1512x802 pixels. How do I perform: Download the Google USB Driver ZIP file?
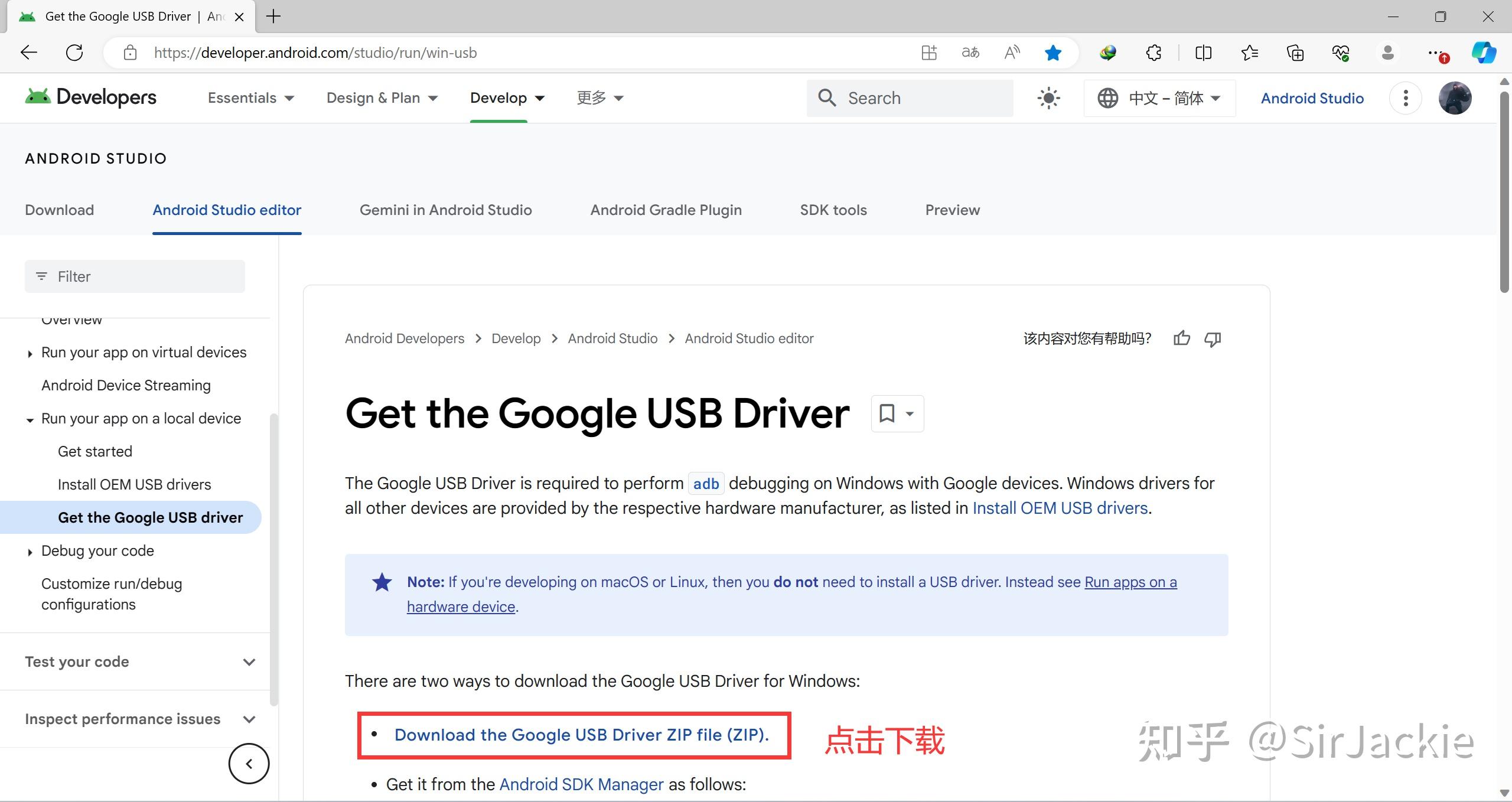point(582,735)
